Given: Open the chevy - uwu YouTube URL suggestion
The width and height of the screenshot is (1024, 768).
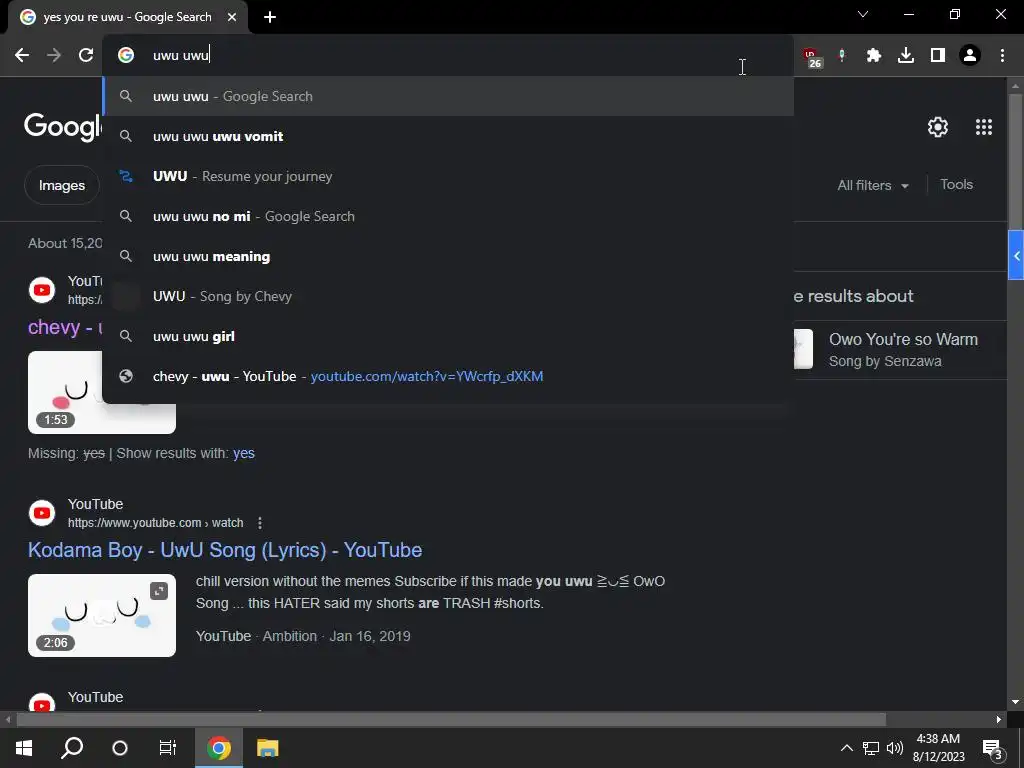Looking at the screenshot, I should tap(448, 376).
